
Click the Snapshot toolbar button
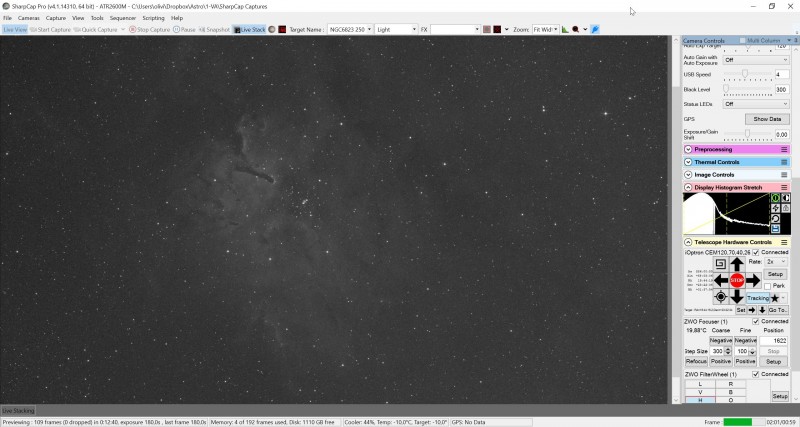[x=214, y=30]
